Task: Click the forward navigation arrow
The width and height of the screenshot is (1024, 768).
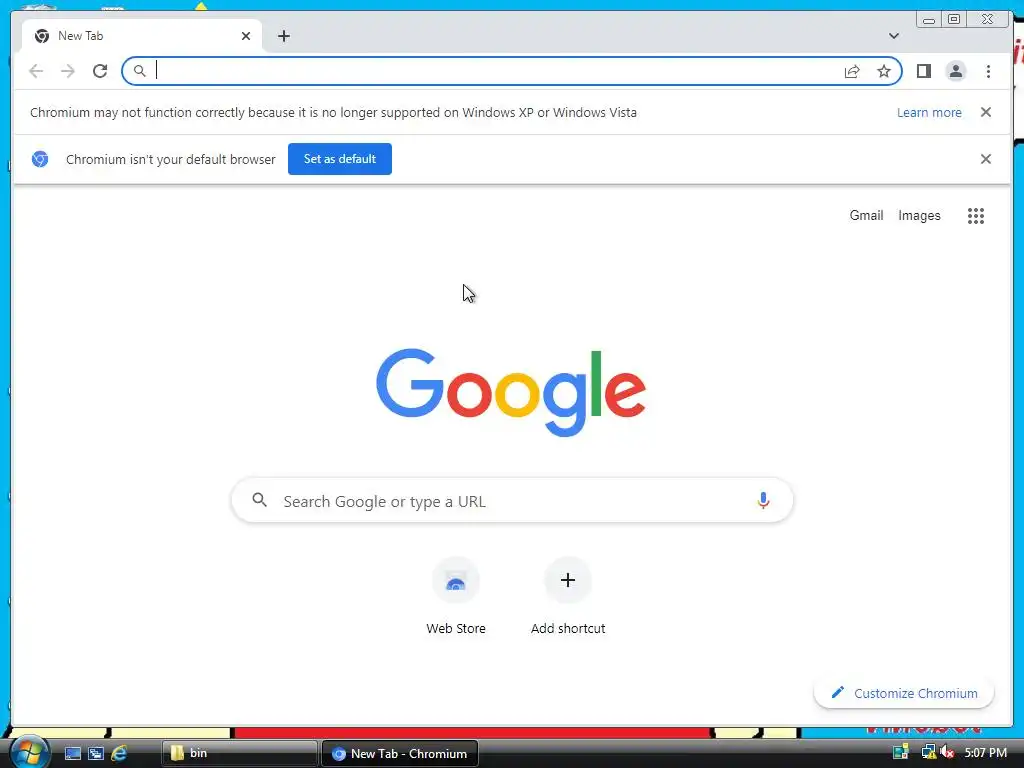Action: 68,71
